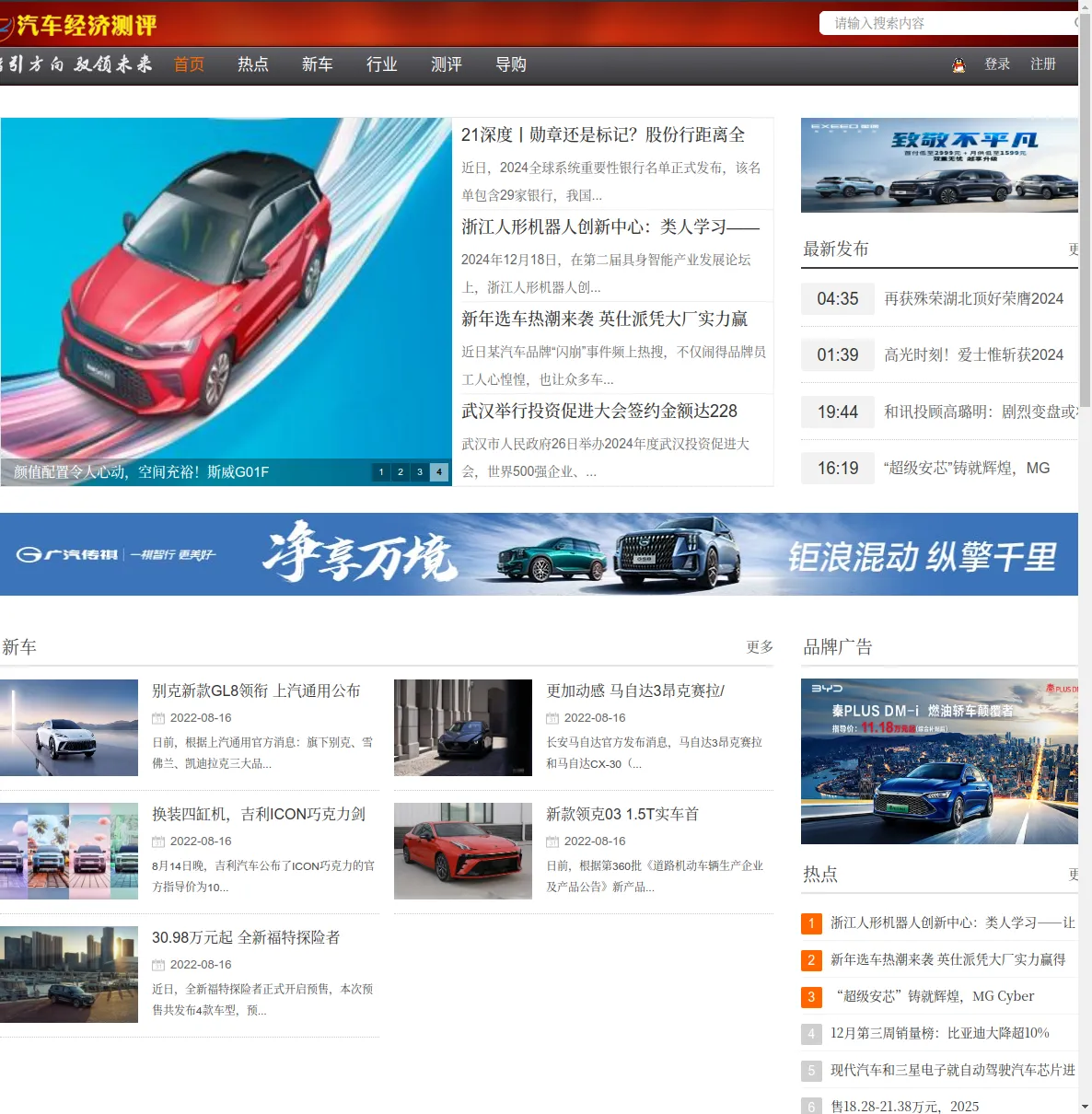Open 16:19 news 超级安芯铸就辉煌
The image size is (1092, 1114).
click(967, 469)
